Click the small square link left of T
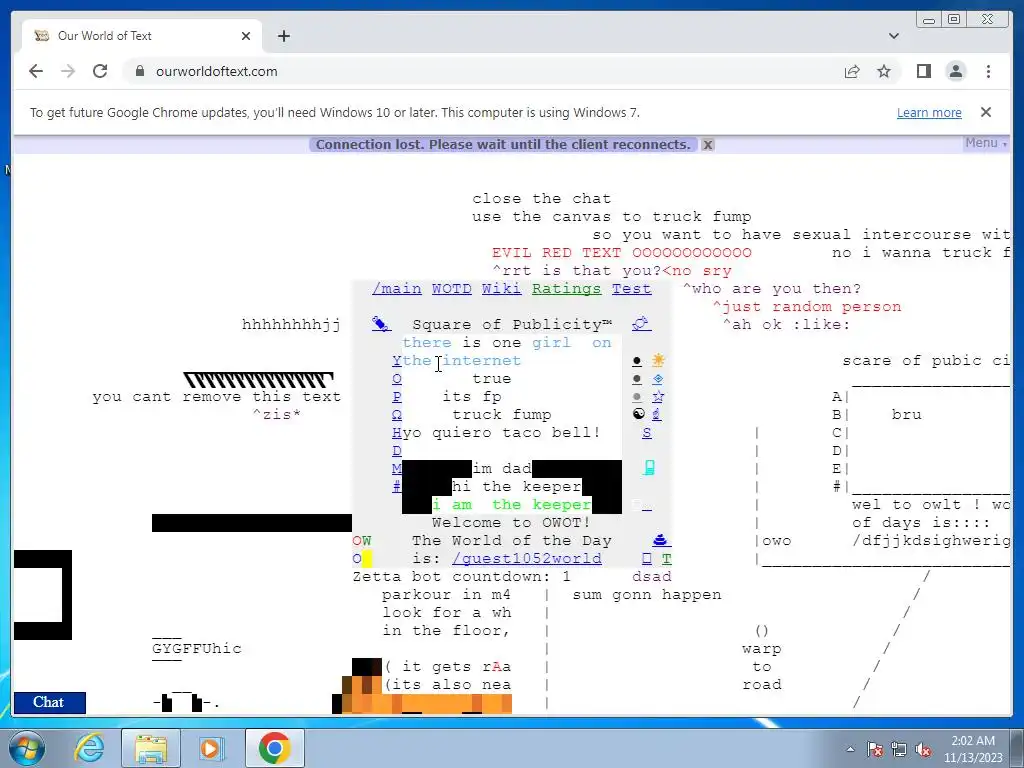Image resolution: width=1024 pixels, height=768 pixels. (647, 558)
